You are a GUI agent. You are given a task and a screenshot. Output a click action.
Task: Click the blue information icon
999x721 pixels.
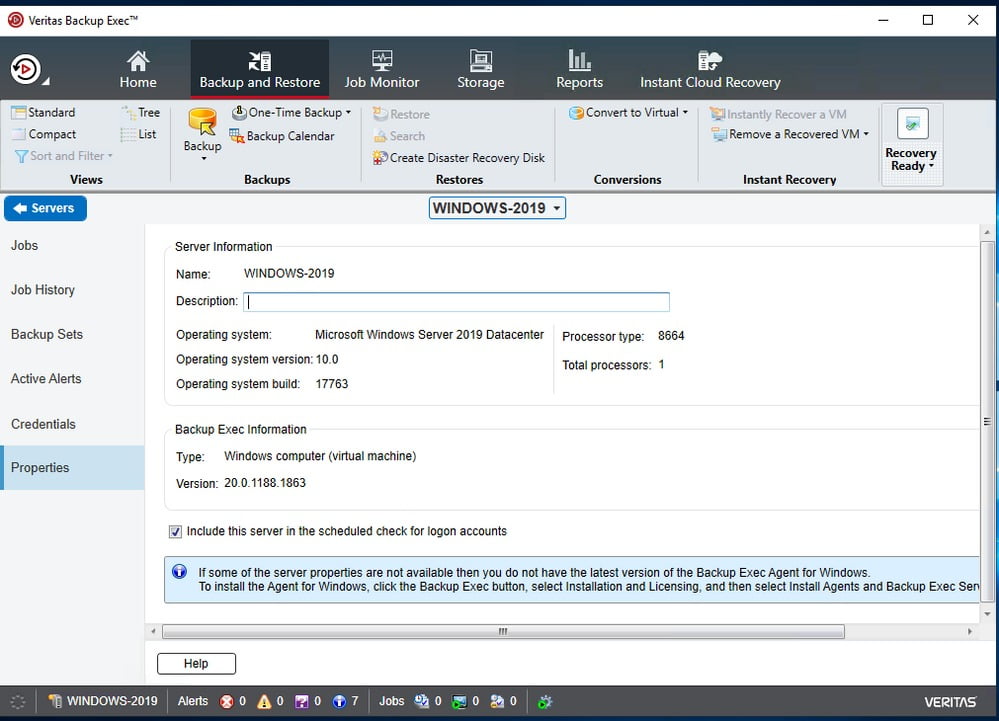pos(180,571)
